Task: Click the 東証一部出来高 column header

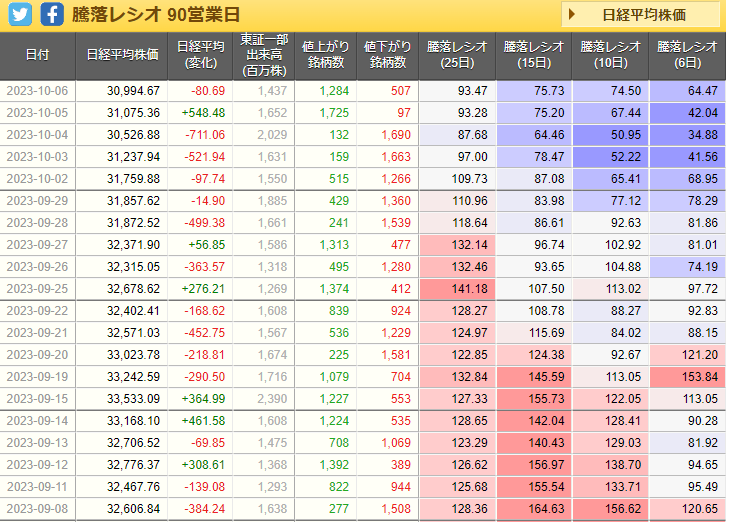Action: (264, 55)
